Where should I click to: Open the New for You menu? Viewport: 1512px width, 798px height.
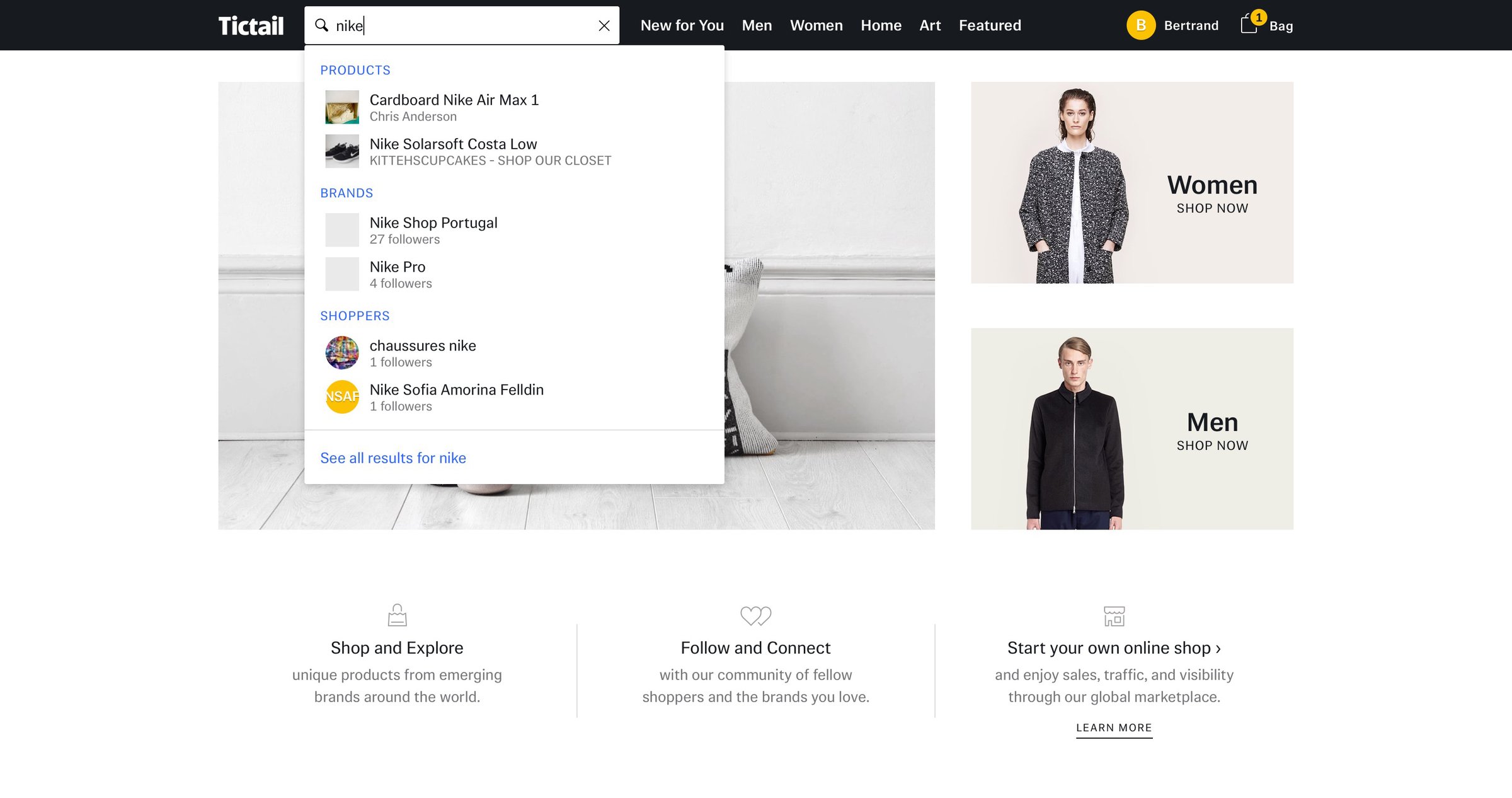pyautogui.click(x=682, y=26)
